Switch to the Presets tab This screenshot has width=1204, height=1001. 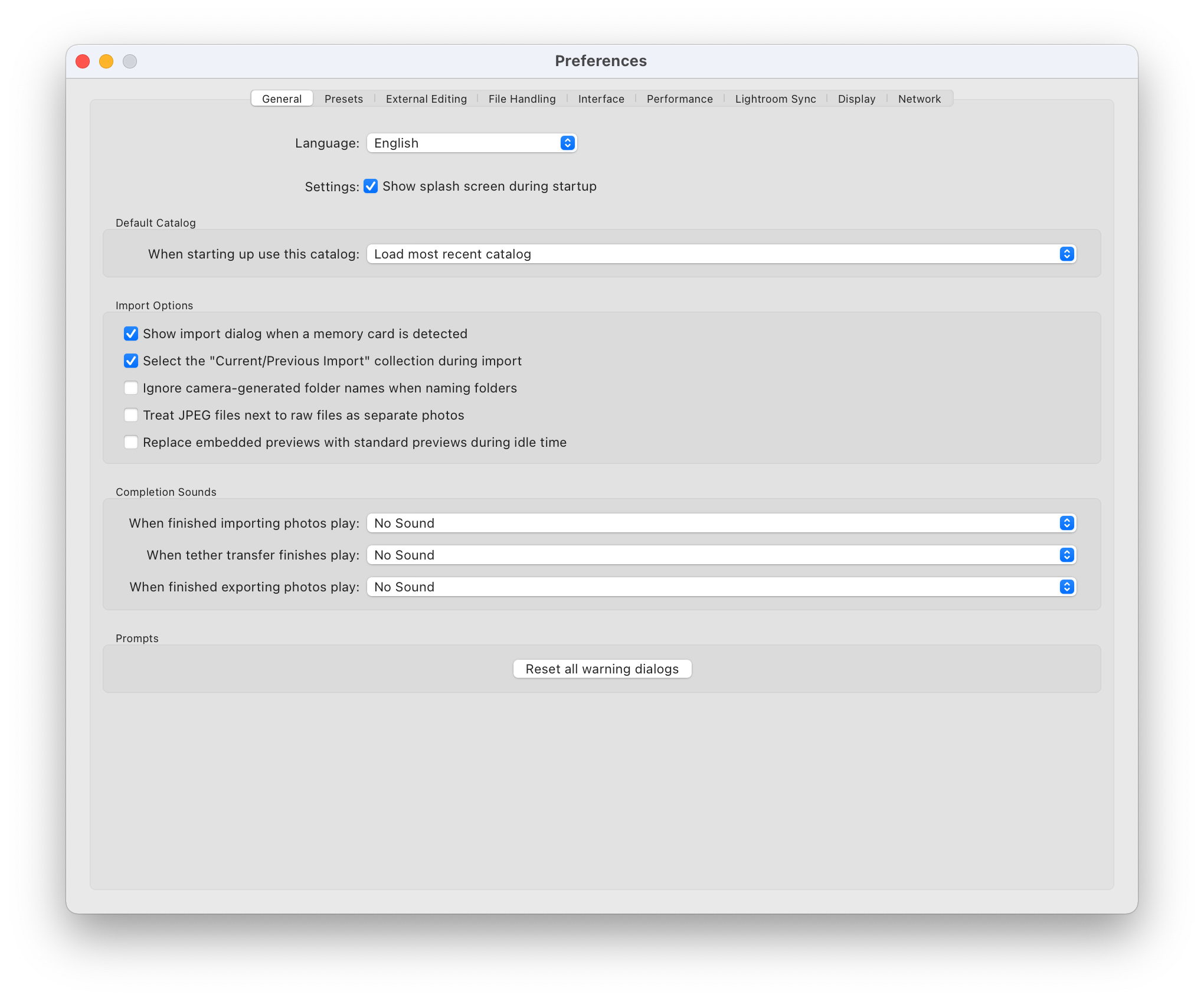tap(343, 99)
